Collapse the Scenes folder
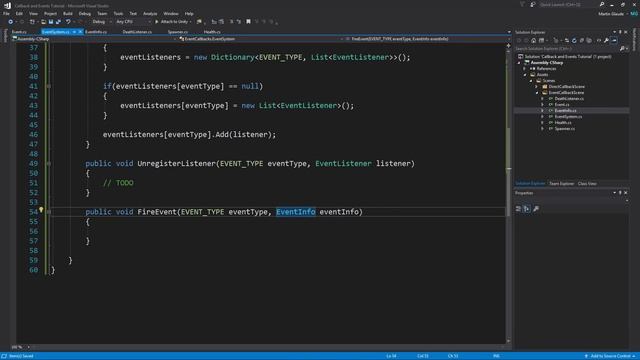This screenshot has height=360, width=640. tap(531, 81)
